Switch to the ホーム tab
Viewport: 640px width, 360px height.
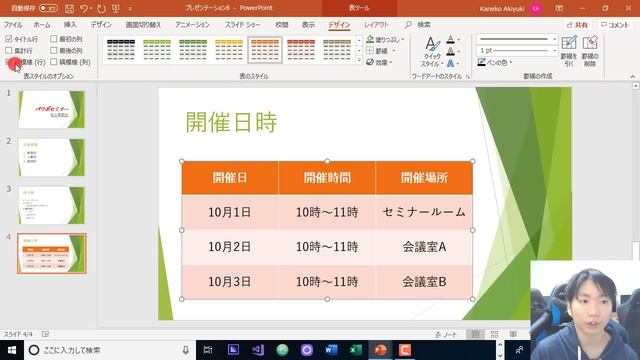coord(42,24)
